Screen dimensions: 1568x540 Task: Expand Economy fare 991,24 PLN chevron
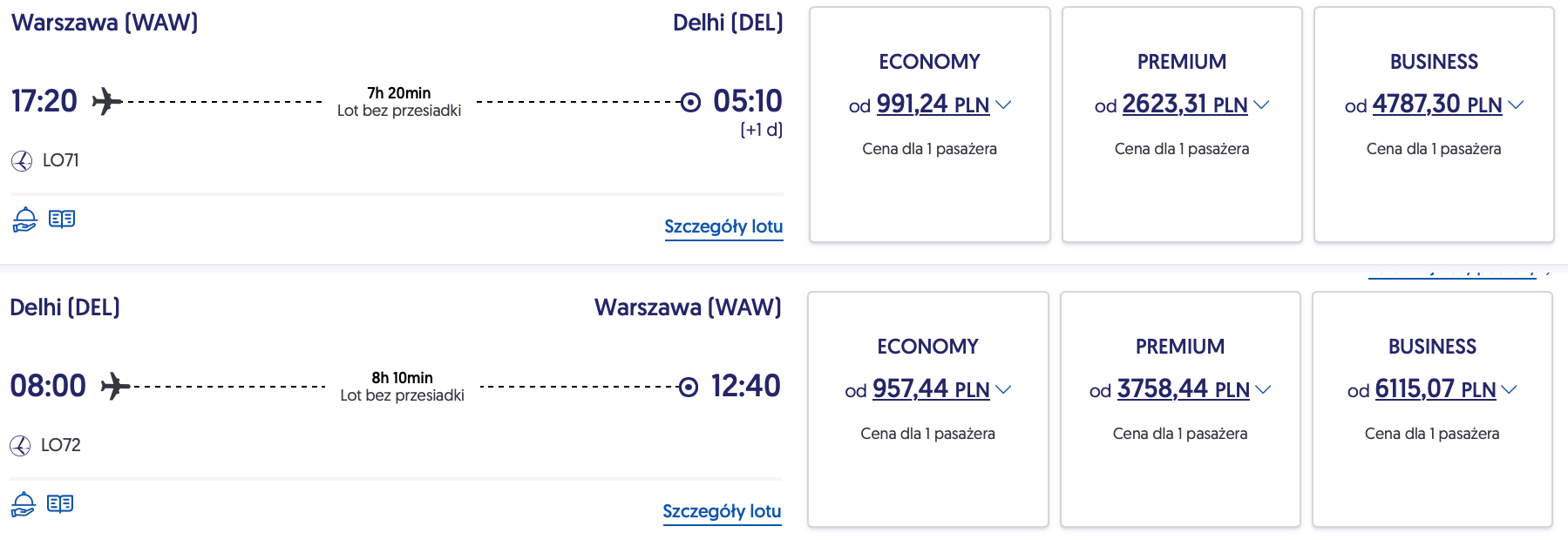click(1003, 105)
